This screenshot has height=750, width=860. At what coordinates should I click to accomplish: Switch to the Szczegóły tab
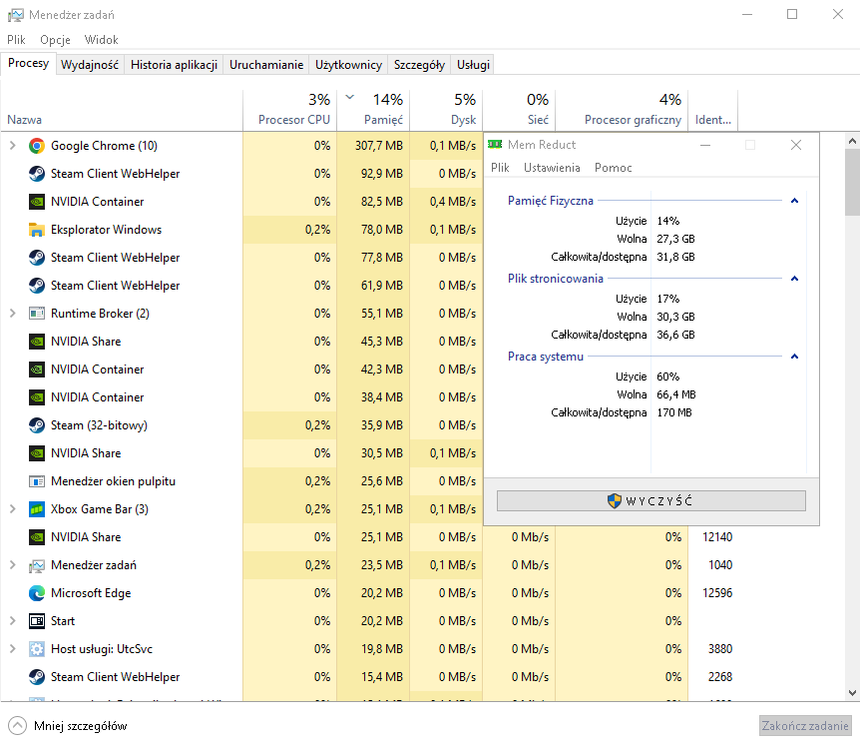coord(419,65)
